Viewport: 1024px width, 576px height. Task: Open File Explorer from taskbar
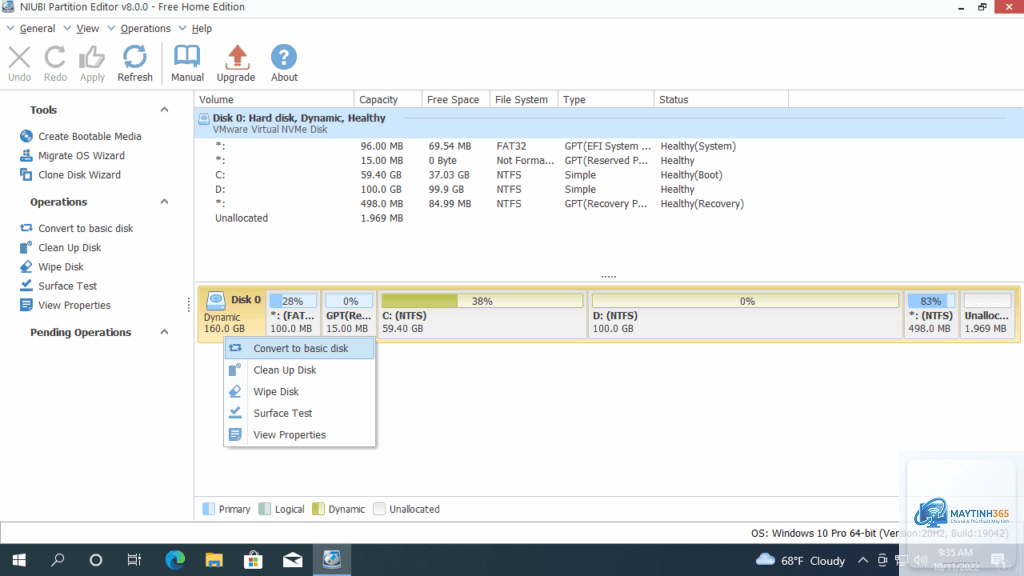point(214,560)
